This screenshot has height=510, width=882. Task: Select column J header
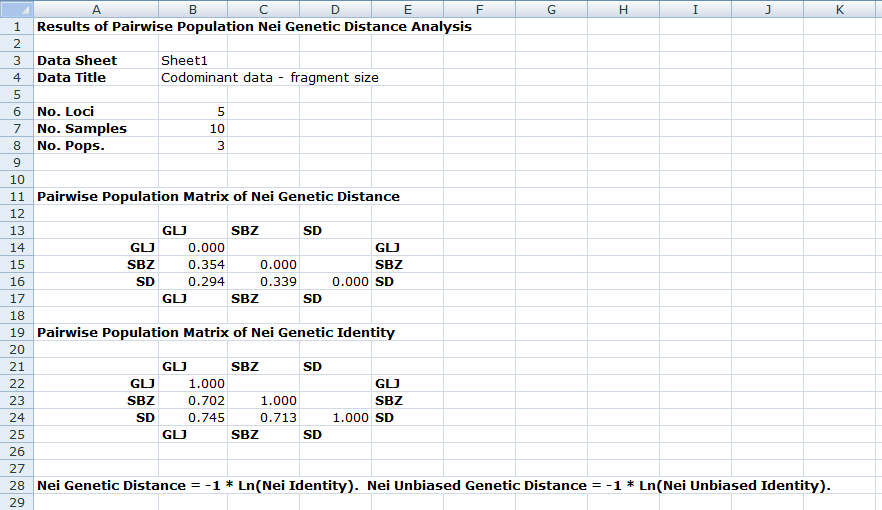point(767,9)
